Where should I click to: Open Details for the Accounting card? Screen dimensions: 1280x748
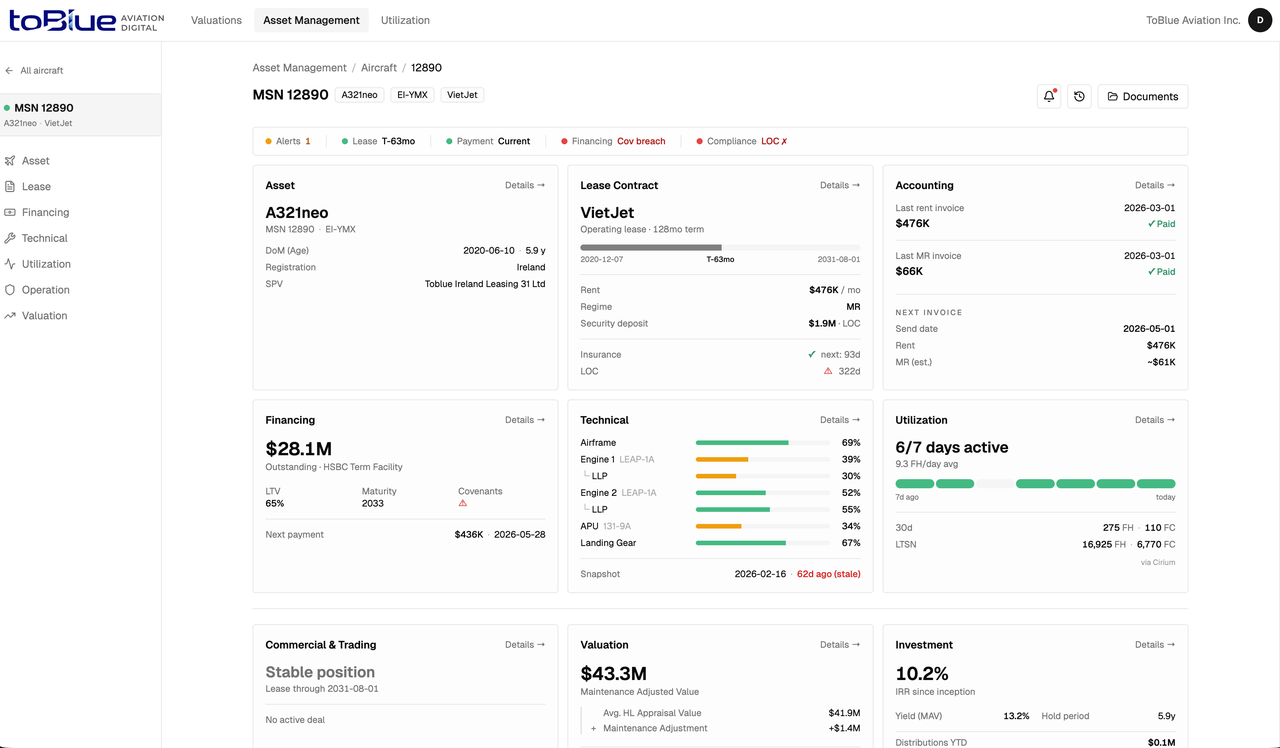click(x=1155, y=185)
